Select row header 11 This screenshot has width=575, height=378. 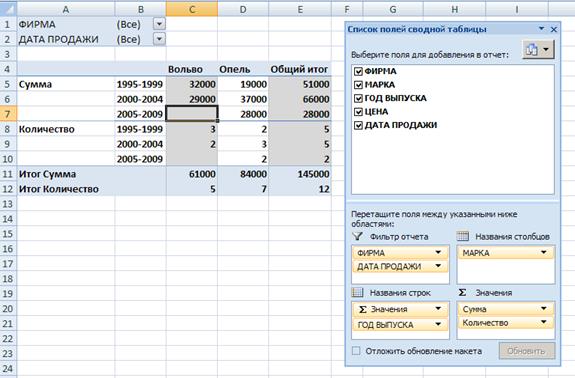coord(8,174)
